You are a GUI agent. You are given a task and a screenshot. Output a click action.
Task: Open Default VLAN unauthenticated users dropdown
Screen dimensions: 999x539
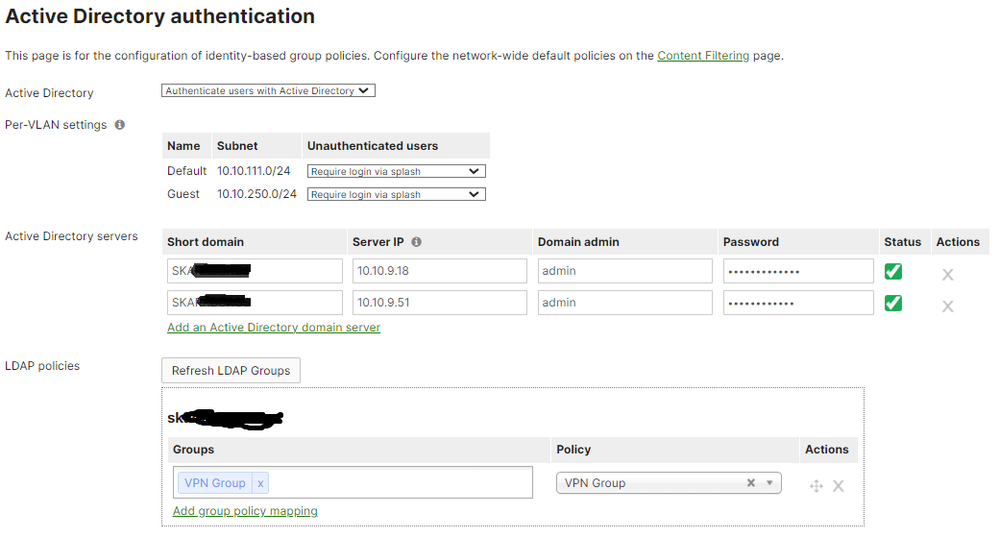coord(396,172)
